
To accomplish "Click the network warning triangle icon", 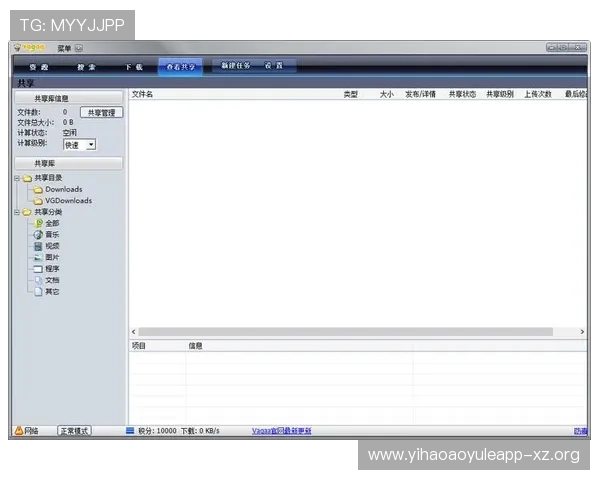I will coord(19,431).
